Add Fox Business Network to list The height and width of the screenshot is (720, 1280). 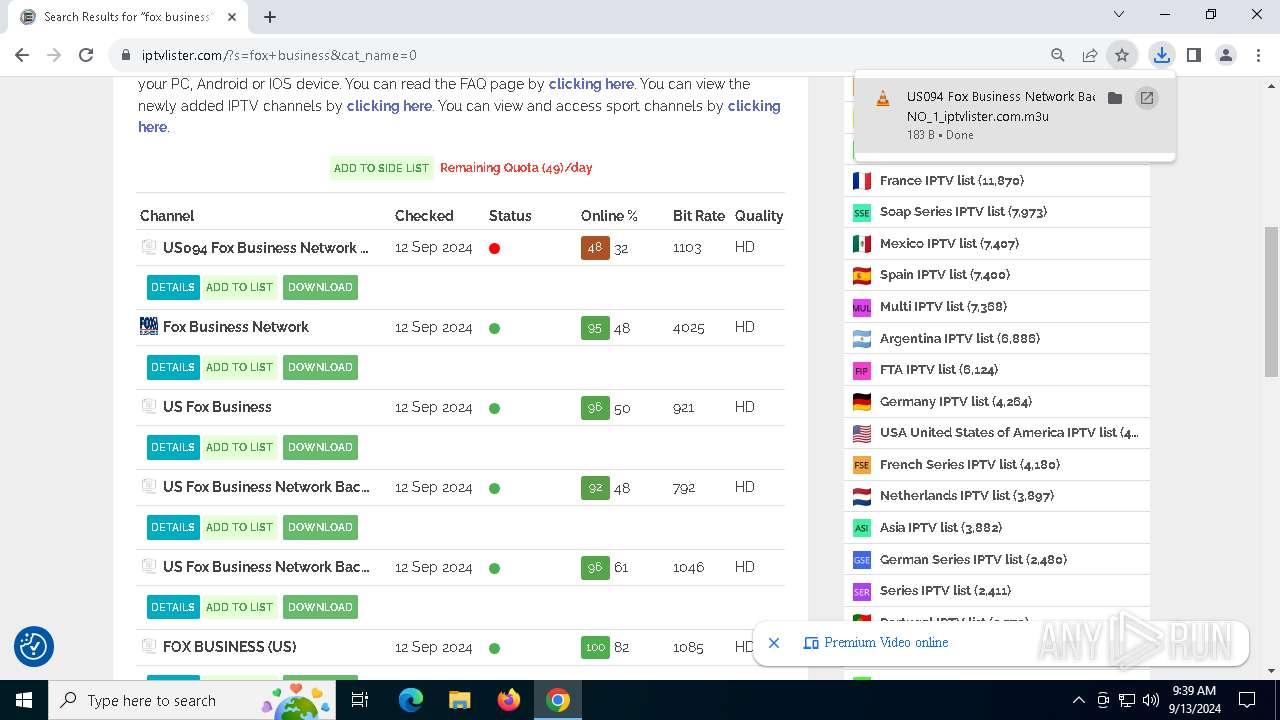pos(239,367)
